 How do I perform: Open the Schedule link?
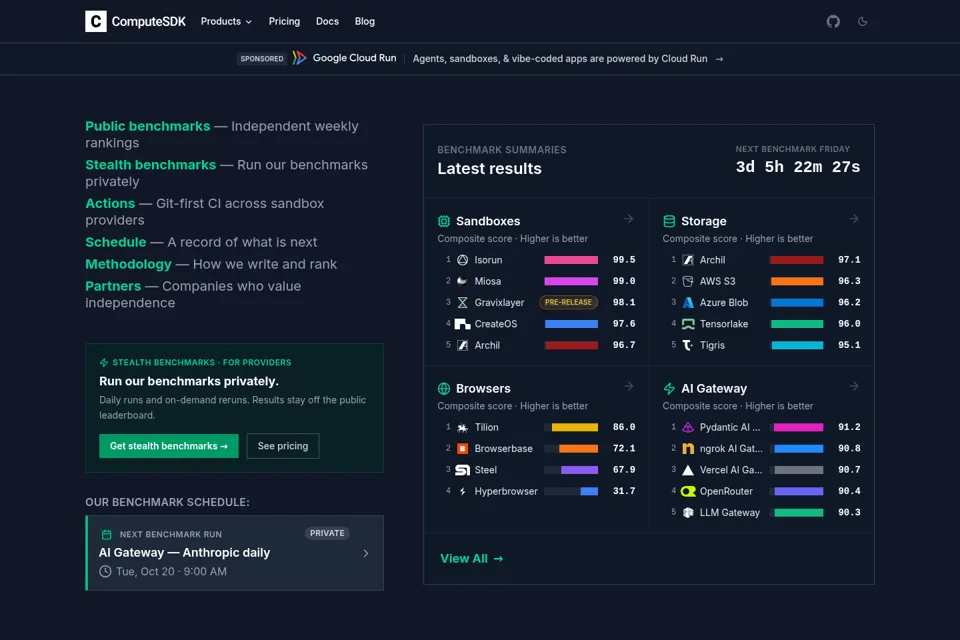(x=116, y=242)
